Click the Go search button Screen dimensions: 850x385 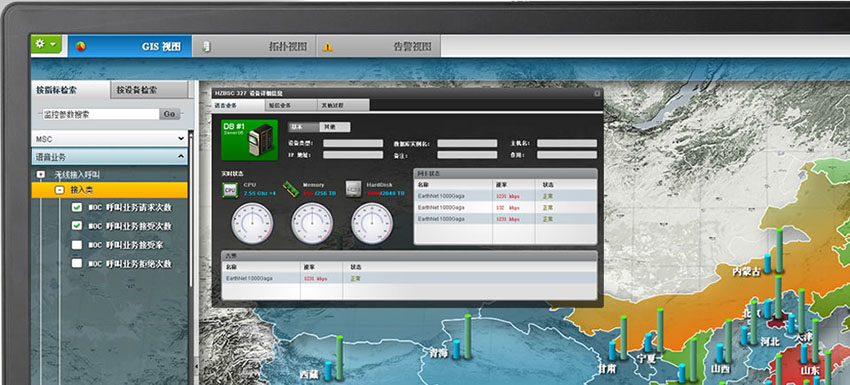pos(169,114)
